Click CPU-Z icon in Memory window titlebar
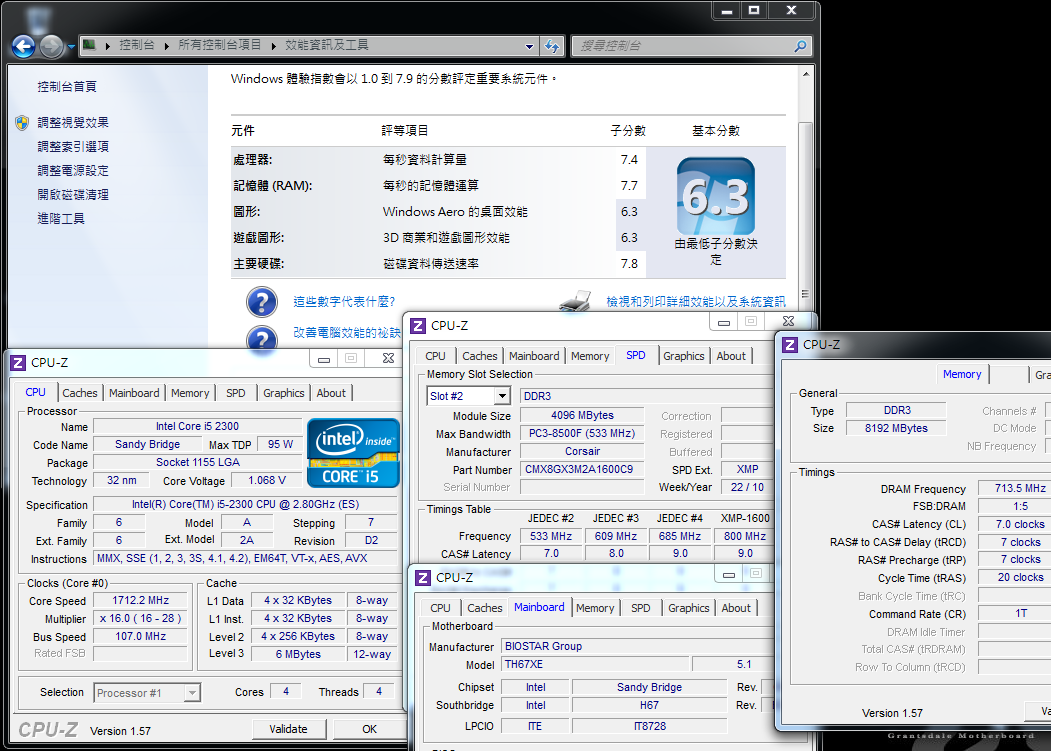Image resolution: width=1051 pixels, height=751 pixels. pos(790,345)
